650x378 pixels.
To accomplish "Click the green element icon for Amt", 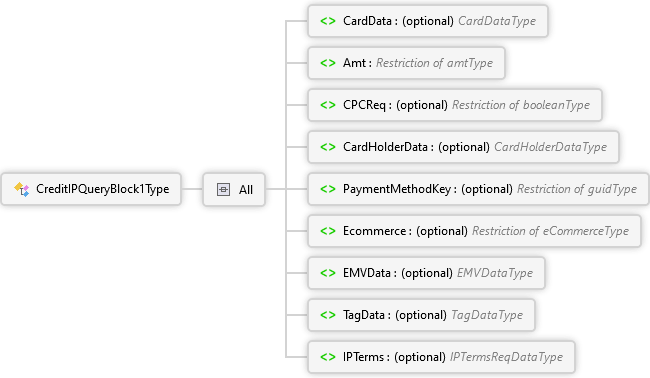I will [x=327, y=63].
